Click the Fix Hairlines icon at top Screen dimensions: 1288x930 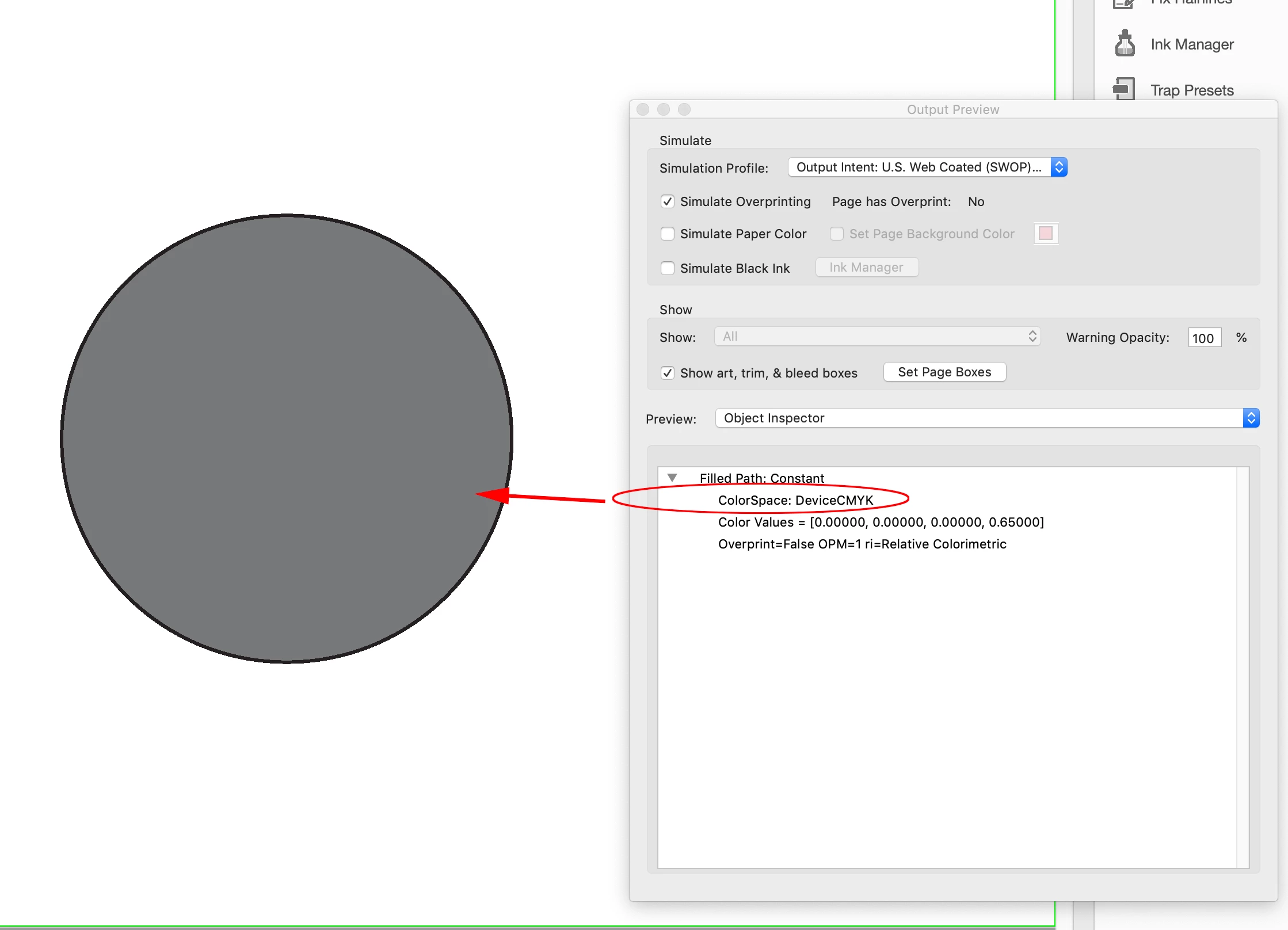pos(1124,3)
